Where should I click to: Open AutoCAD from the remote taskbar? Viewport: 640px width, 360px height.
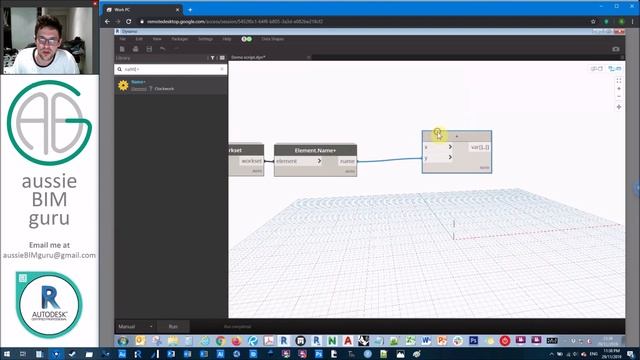(x=348, y=340)
